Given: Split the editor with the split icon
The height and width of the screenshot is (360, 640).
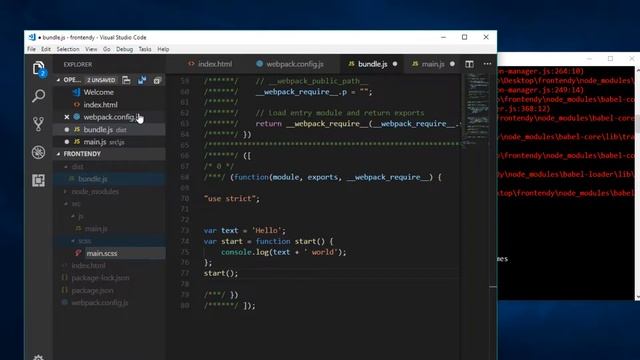Looking at the screenshot, I should [x=469, y=64].
